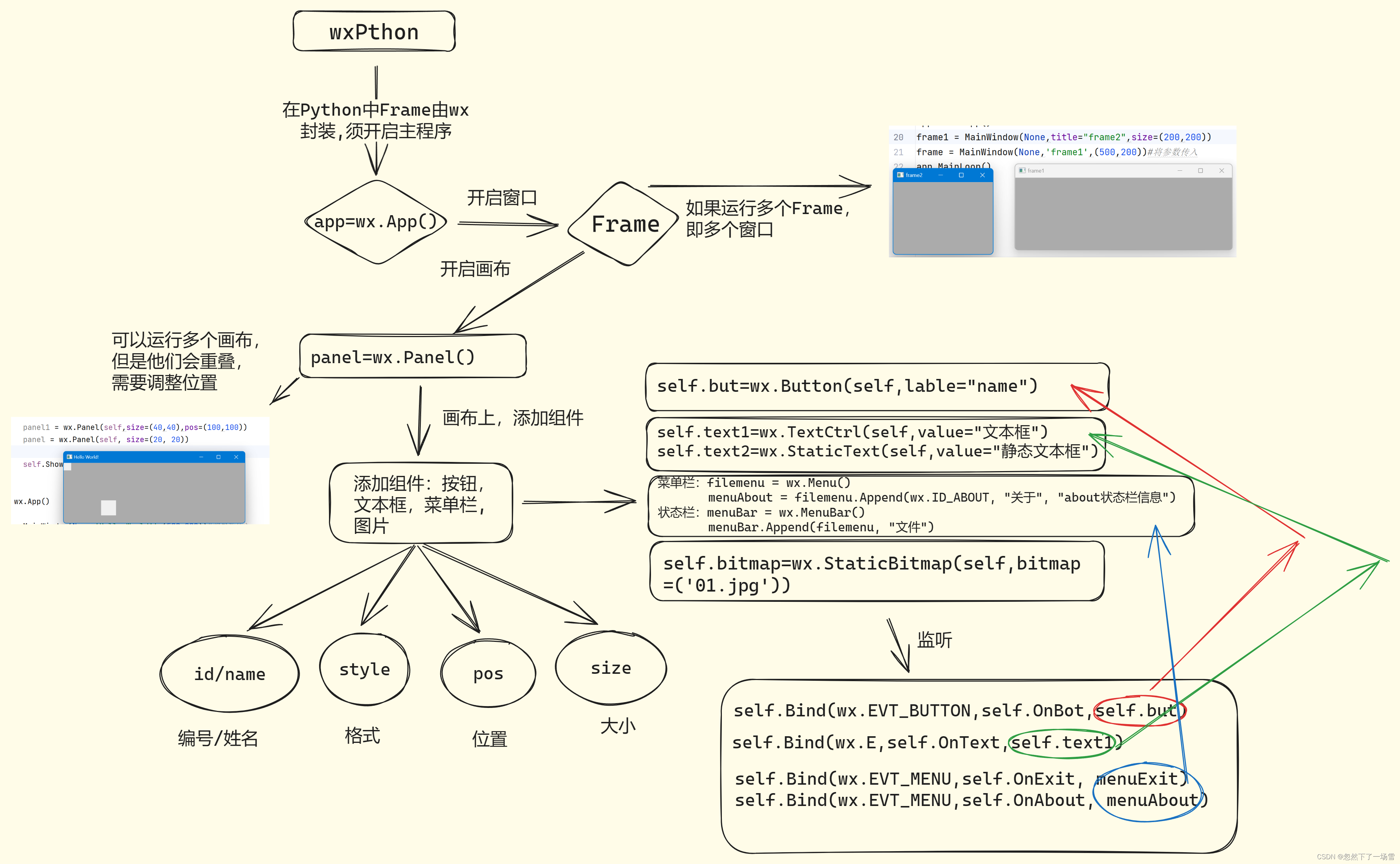
Task: Maximize the Hello World! window
Action: coord(218,457)
